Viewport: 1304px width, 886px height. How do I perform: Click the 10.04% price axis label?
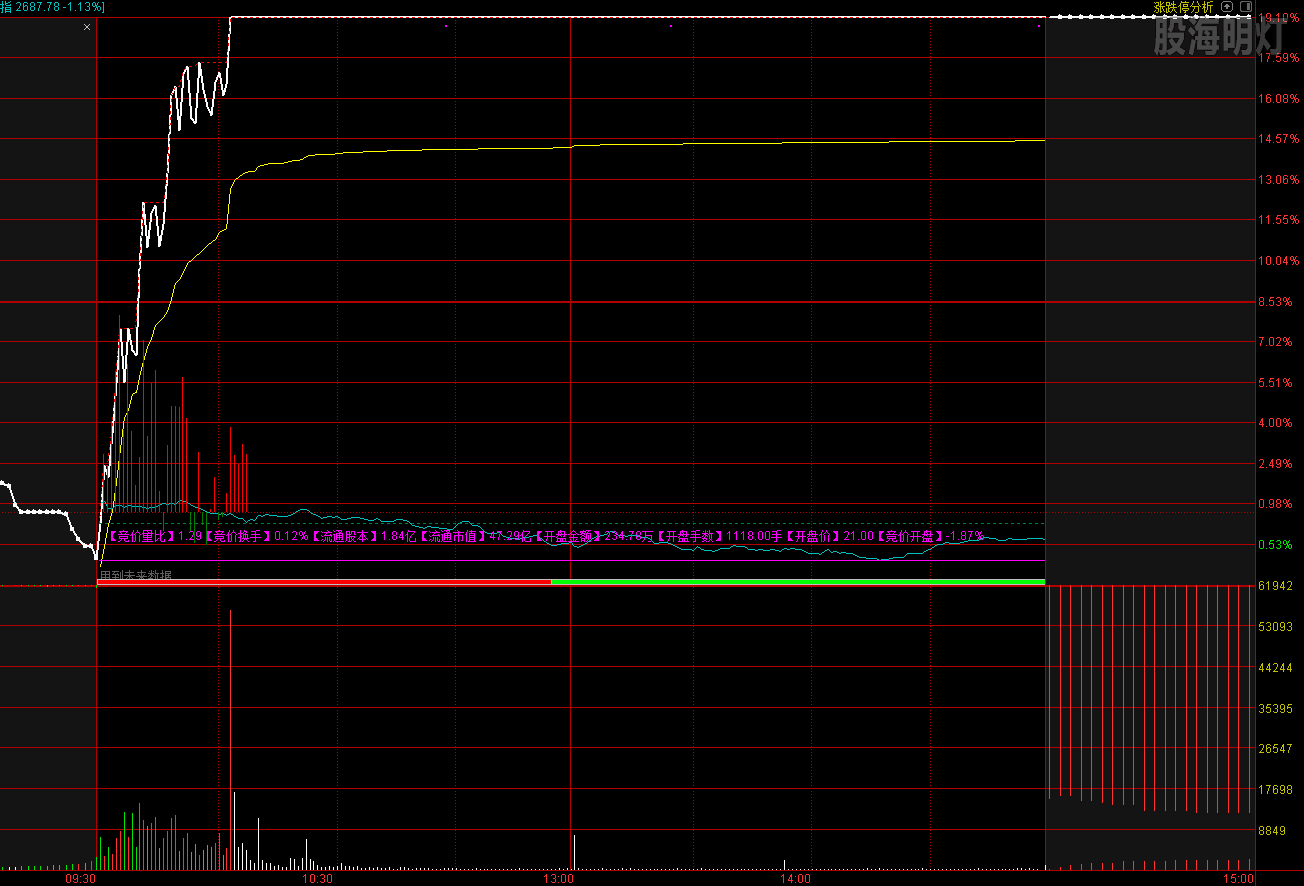click(x=1279, y=261)
